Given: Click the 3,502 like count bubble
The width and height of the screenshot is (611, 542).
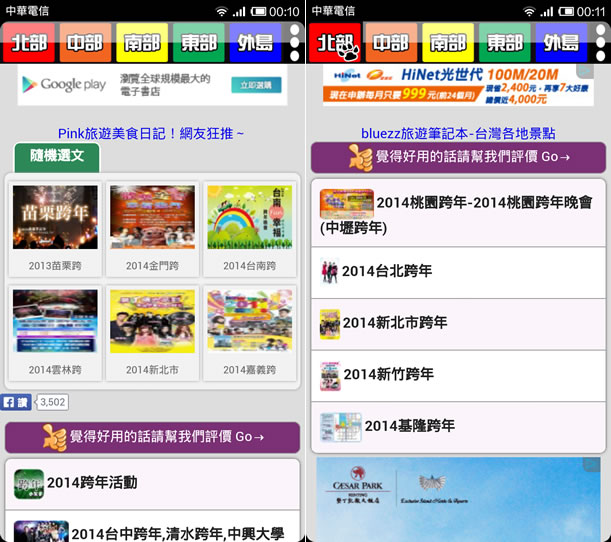Looking at the screenshot, I should (x=52, y=402).
